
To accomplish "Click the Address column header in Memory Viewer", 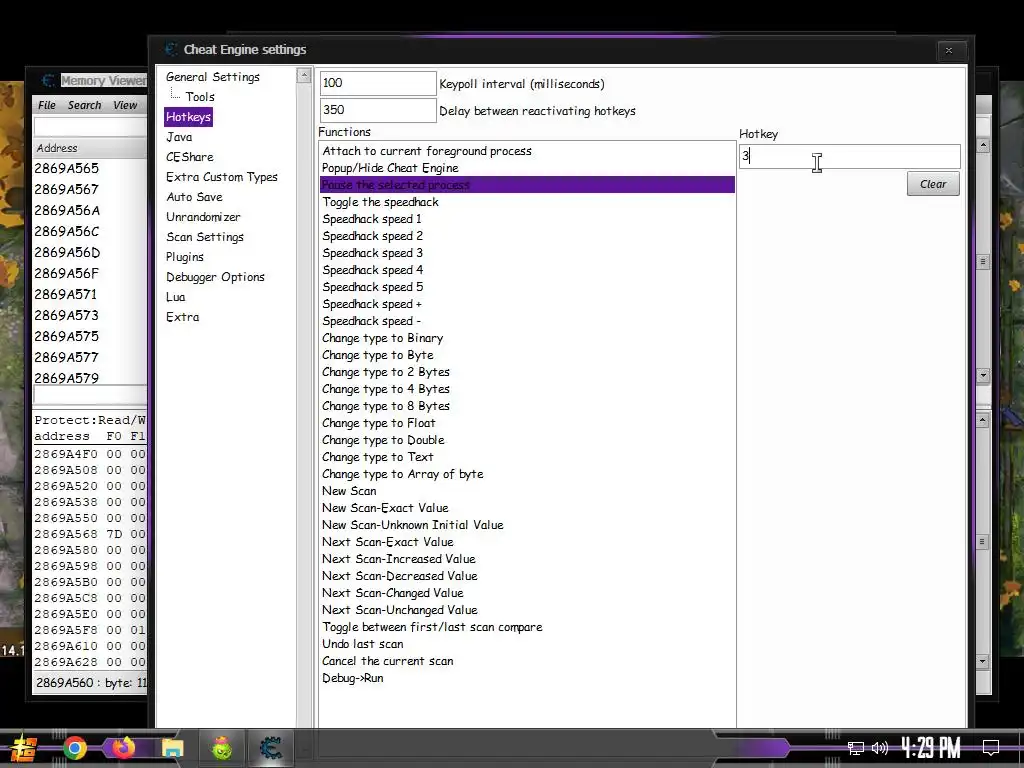I will (89, 148).
